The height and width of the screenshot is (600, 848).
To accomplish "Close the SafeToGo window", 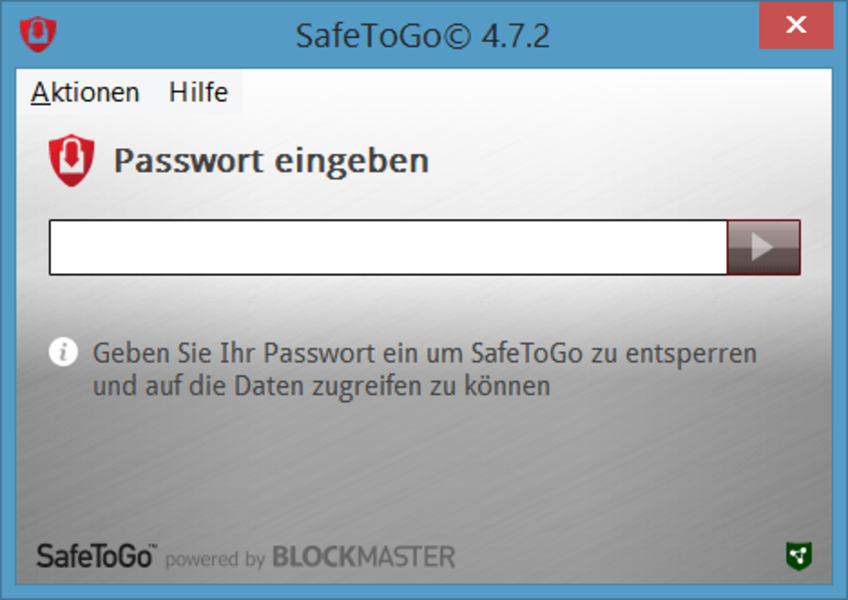I will coord(796,26).
